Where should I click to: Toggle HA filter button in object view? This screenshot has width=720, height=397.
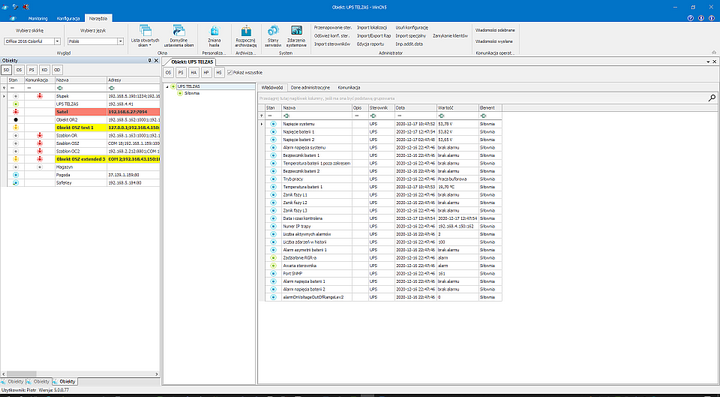point(194,72)
